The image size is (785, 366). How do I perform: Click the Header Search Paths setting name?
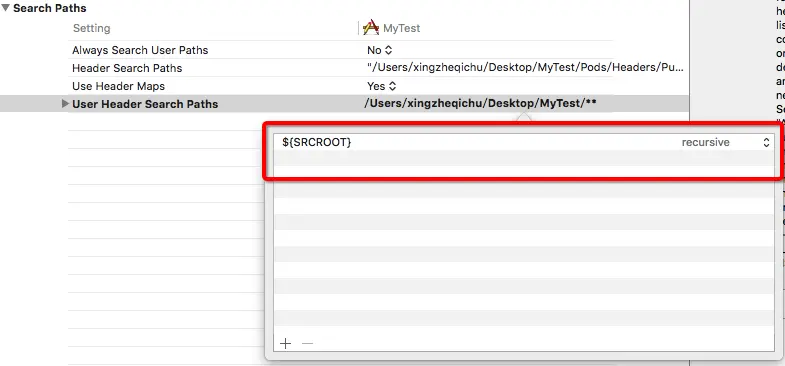coord(127,68)
